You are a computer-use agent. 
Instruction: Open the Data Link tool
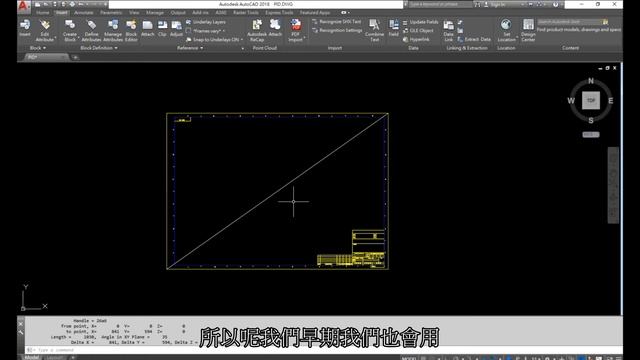[449, 31]
